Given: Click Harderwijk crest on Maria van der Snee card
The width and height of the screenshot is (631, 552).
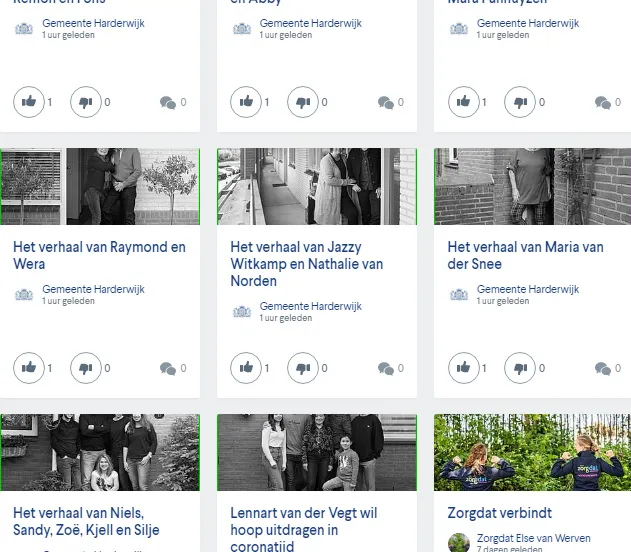Looking at the screenshot, I should tap(459, 295).
